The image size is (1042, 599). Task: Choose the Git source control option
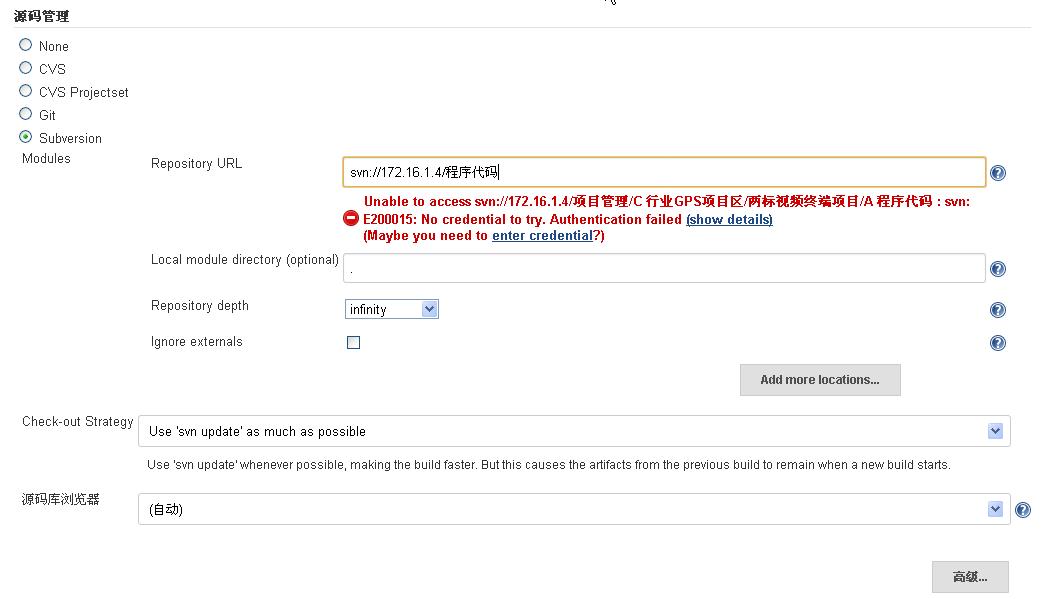pos(26,114)
